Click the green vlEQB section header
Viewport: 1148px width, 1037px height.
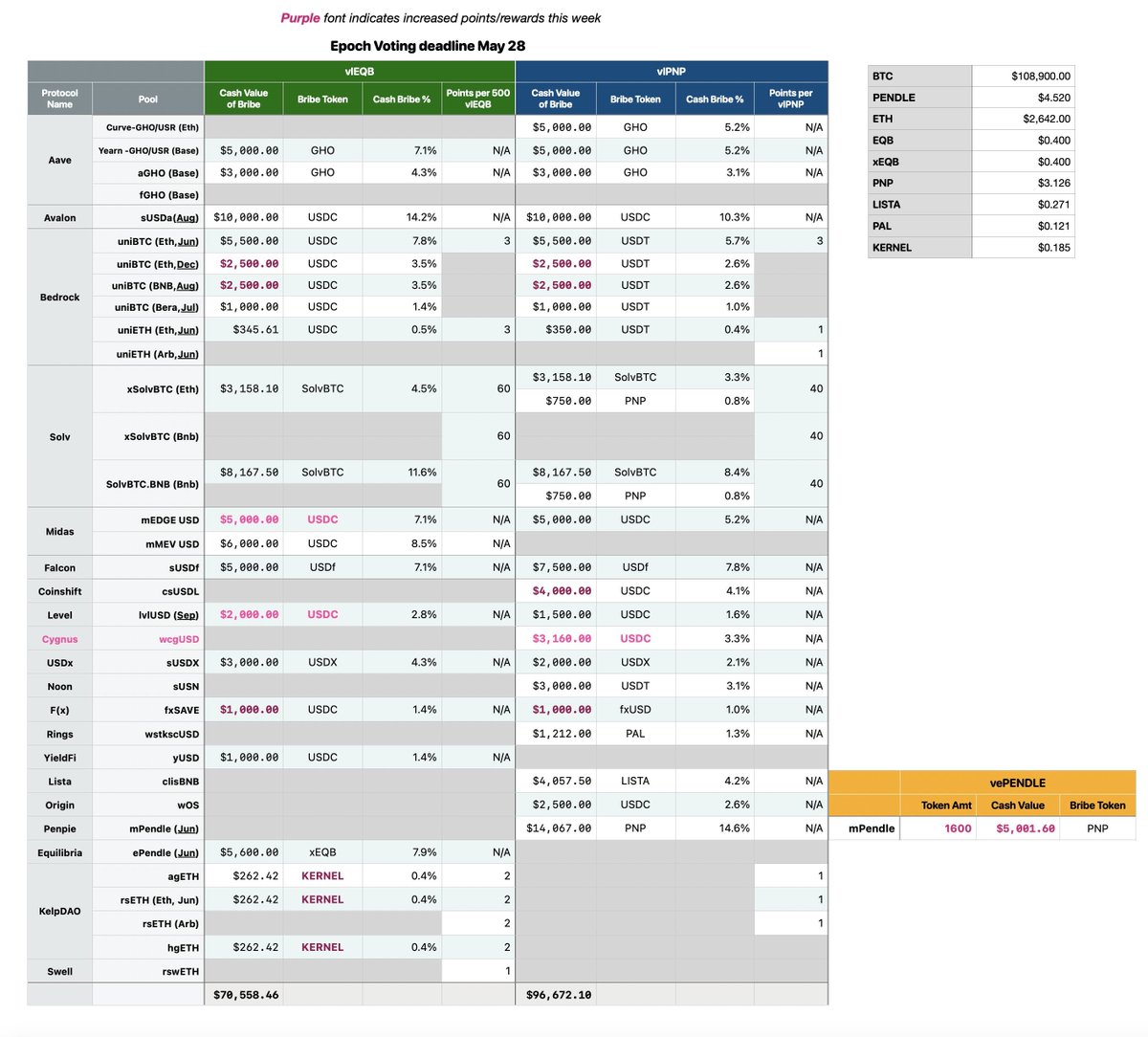coord(359,72)
